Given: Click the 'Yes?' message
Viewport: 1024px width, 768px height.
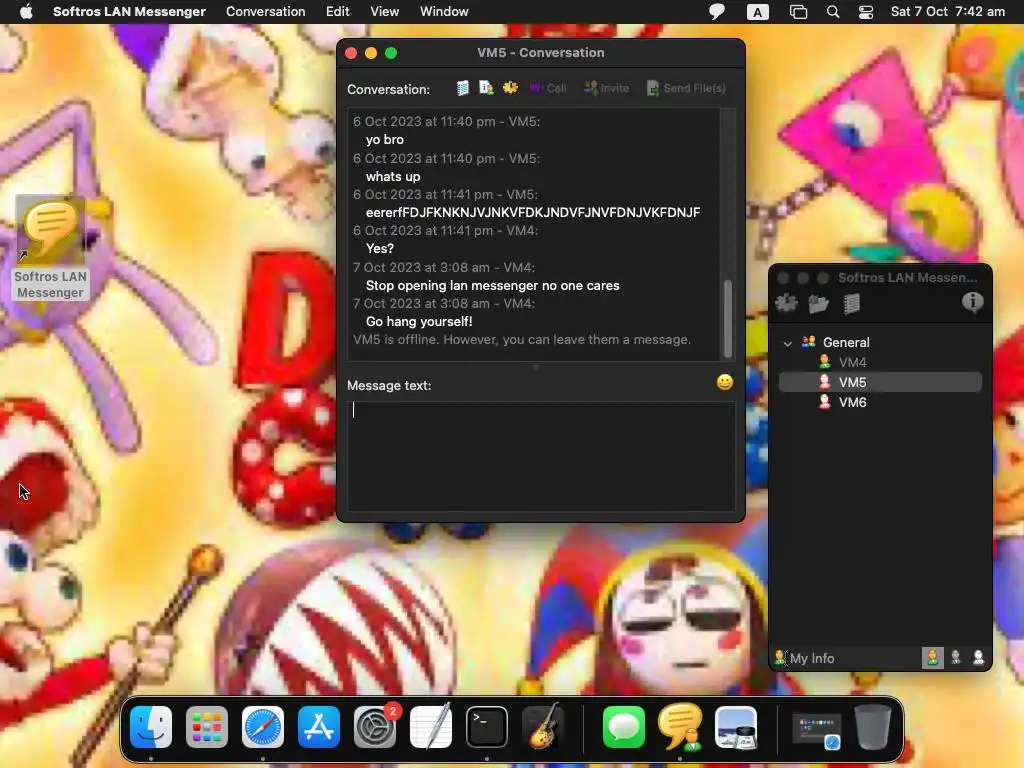Looking at the screenshot, I should 379,248.
